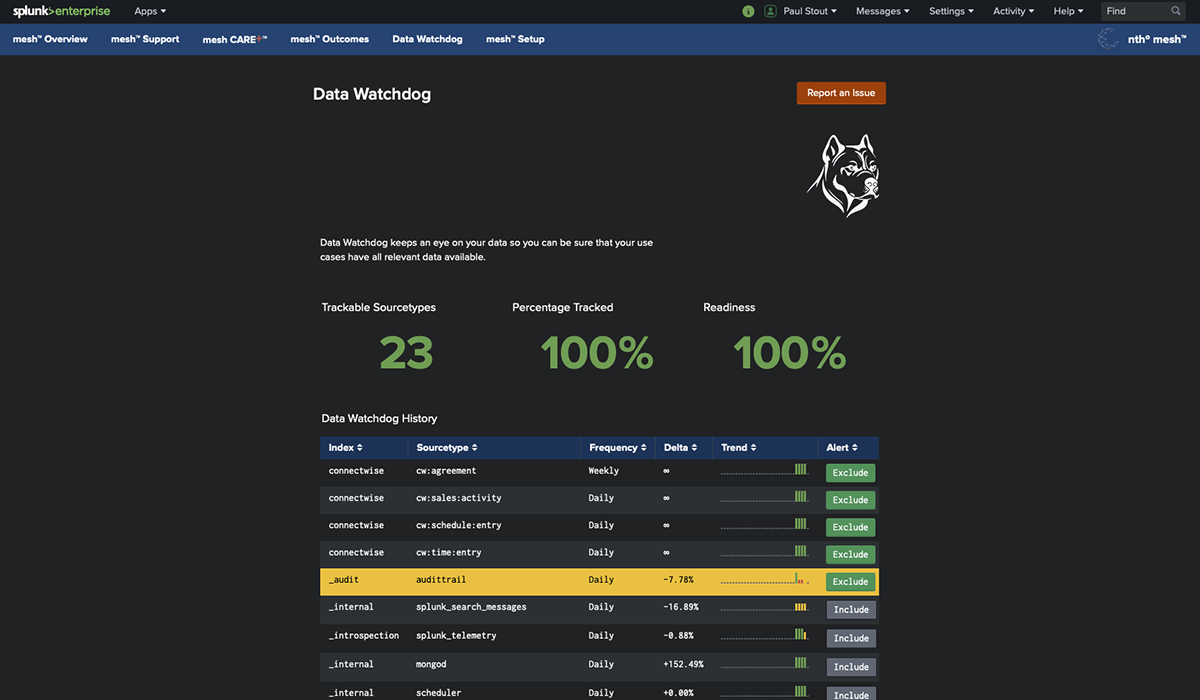Viewport: 1200px width, 700px height.
Task: Open the mesh Setup tab
Action: tap(515, 39)
